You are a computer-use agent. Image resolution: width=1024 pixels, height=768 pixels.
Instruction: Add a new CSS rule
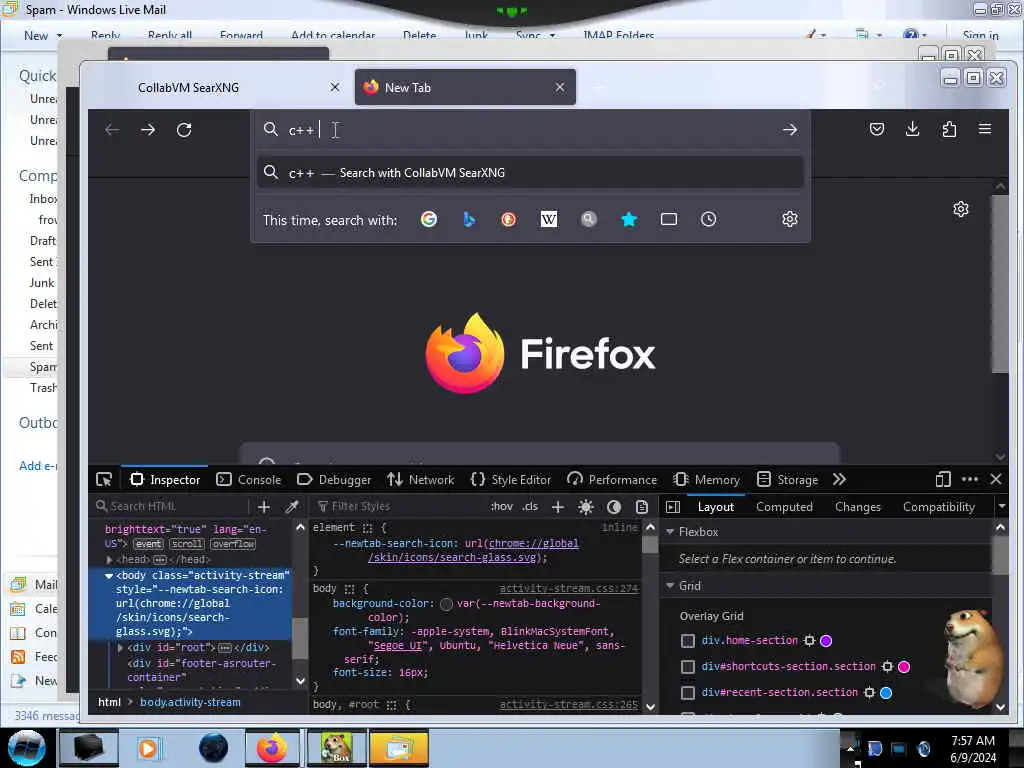click(558, 507)
